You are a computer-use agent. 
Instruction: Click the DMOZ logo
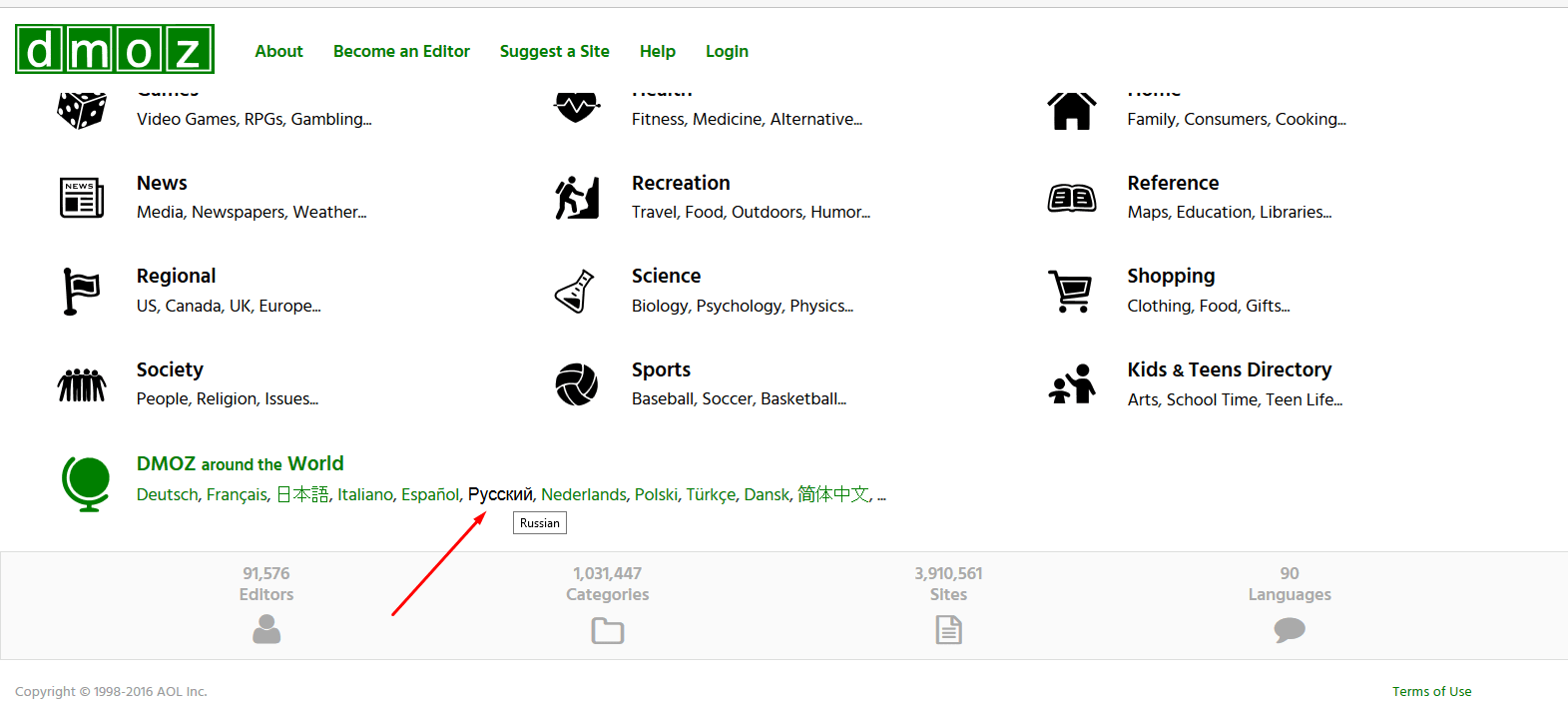(115, 49)
